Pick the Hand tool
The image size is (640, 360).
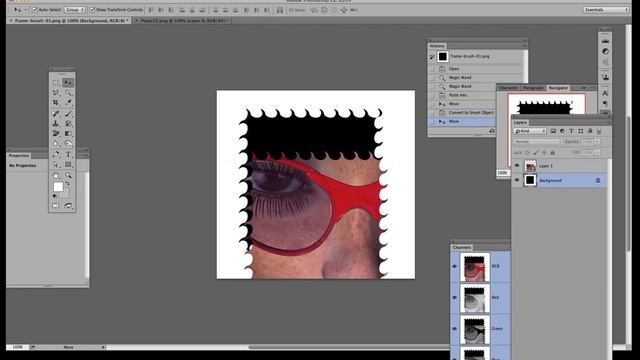56,176
